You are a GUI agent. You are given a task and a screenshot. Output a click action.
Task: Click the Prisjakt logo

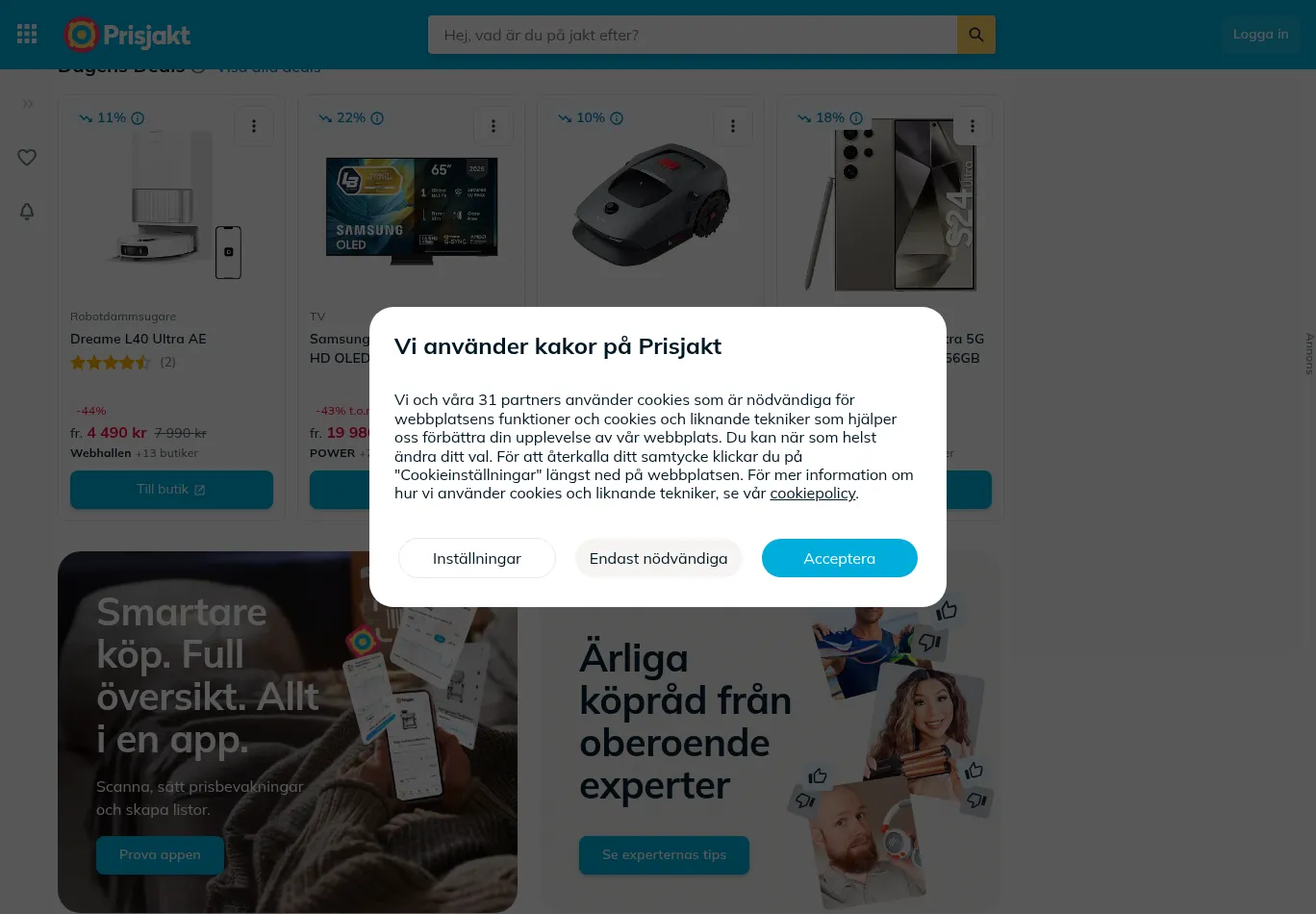[127, 36]
